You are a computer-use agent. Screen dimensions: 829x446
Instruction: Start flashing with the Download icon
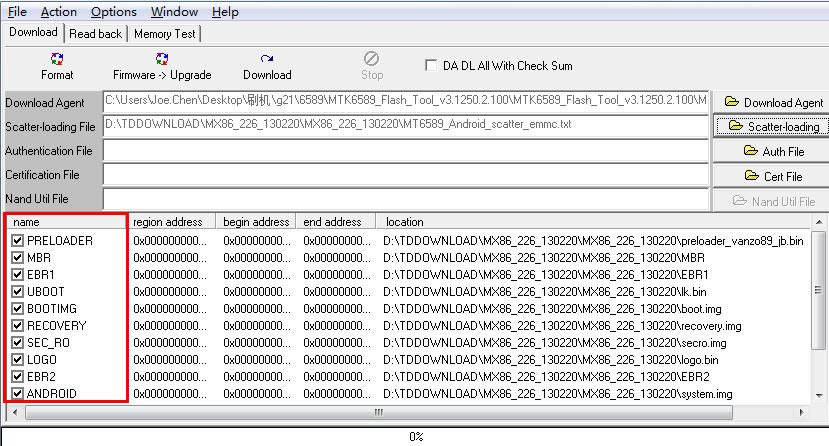click(x=267, y=66)
